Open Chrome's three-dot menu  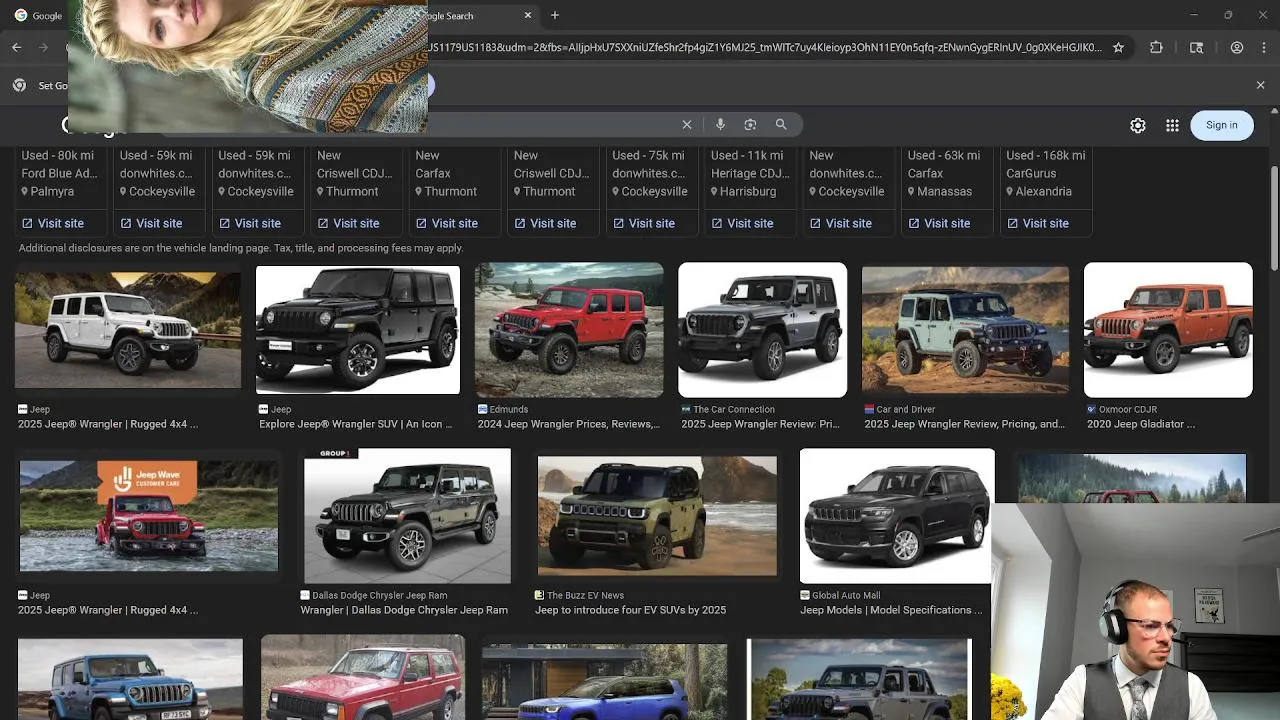click(x=1263, y=47)
